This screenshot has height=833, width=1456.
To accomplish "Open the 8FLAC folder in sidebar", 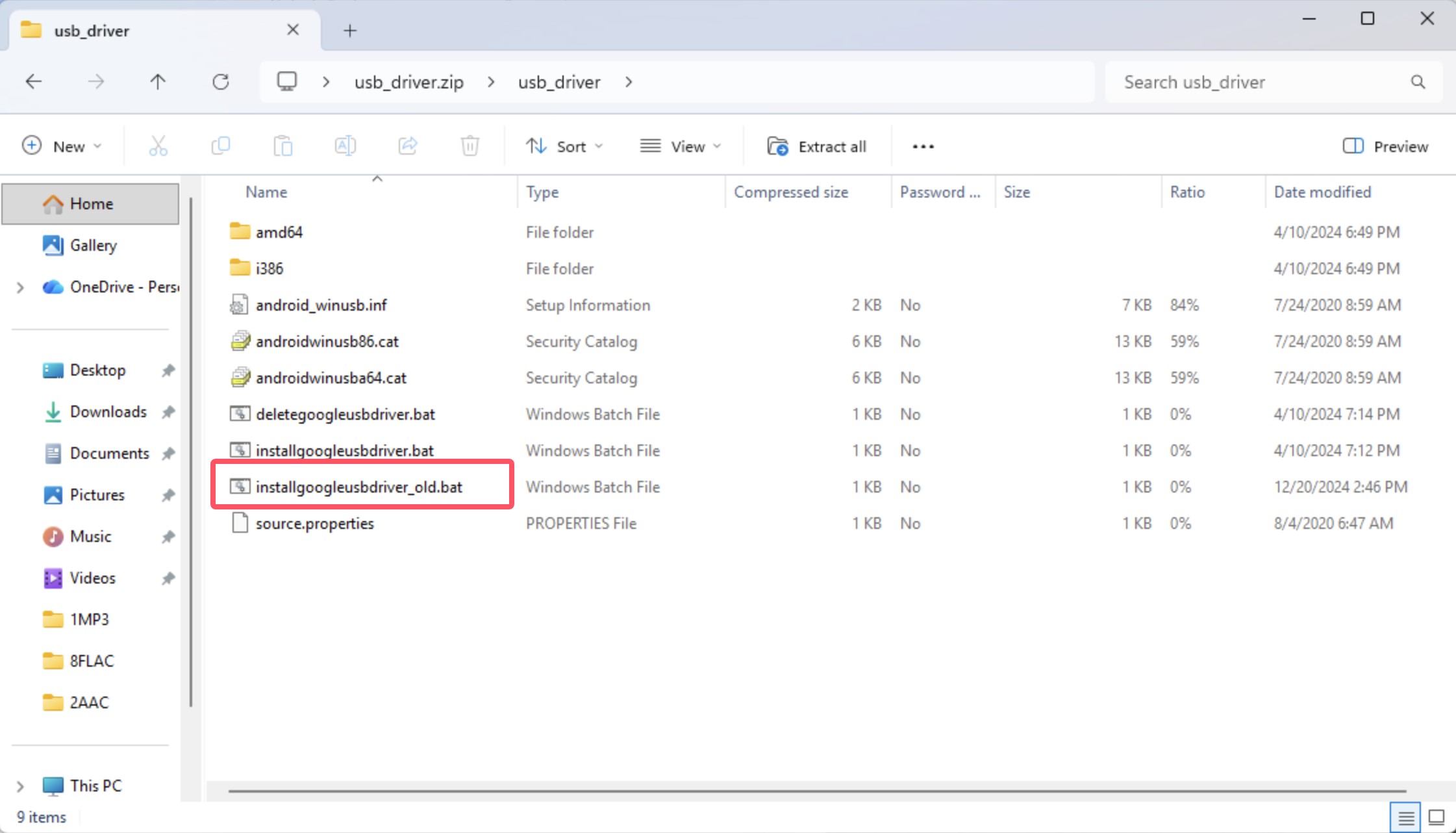I will tap(90, 661).
